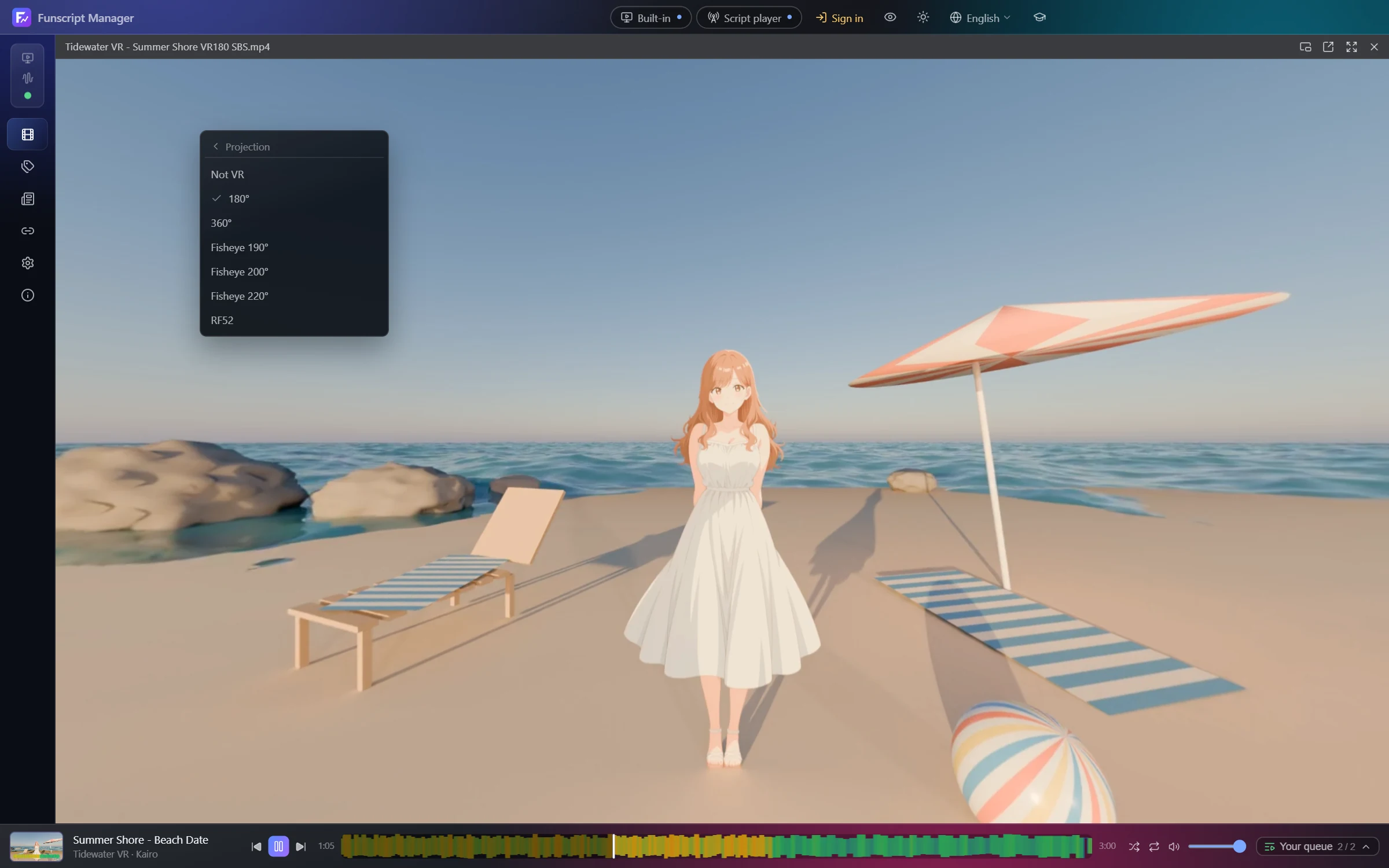Mute the volume speaker icon
The image size is (1389, 868).
(x=1174, y=847)
